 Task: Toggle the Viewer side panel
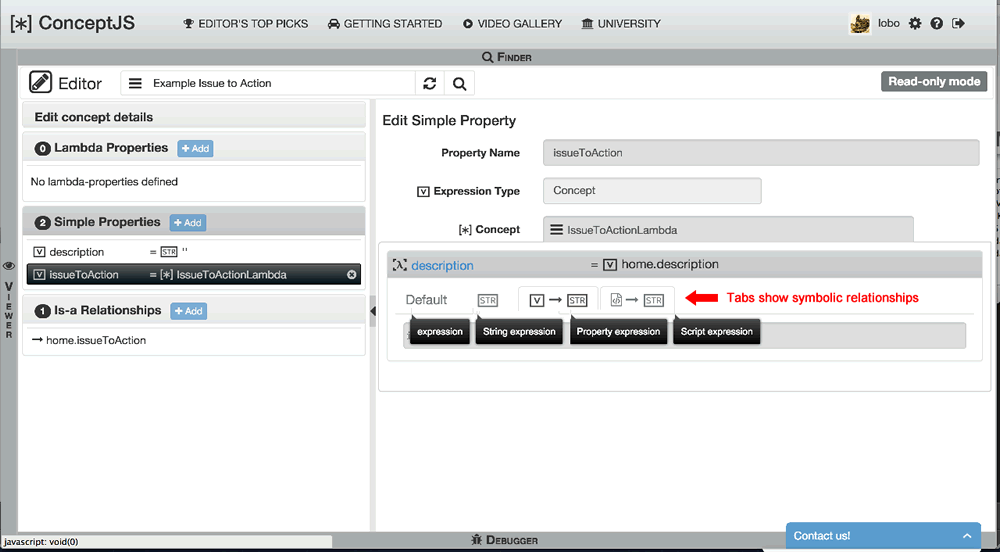9,300
